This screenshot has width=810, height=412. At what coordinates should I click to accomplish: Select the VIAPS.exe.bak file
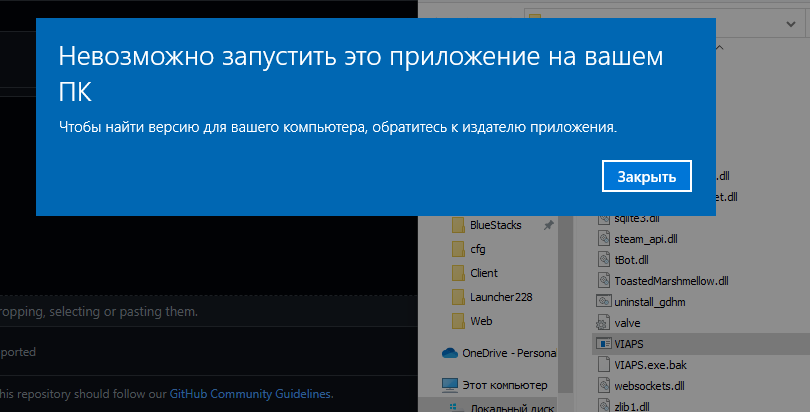click(650, 365)
